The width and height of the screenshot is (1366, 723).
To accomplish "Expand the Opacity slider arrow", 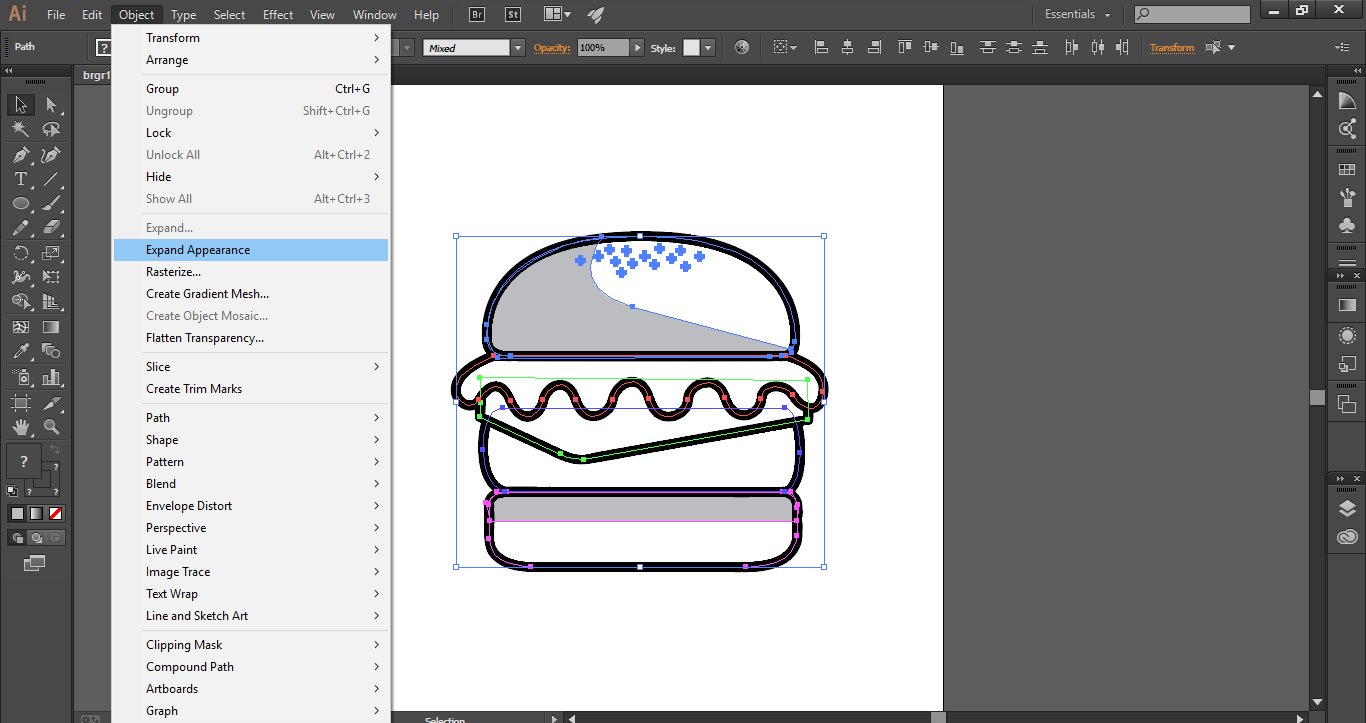I will 637,48.
